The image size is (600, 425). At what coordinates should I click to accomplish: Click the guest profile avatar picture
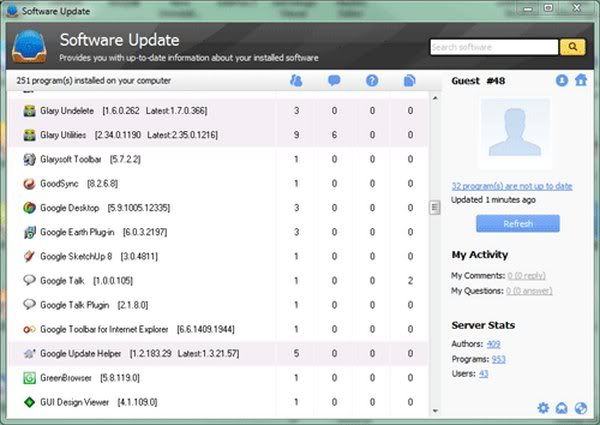click(515, 134)
